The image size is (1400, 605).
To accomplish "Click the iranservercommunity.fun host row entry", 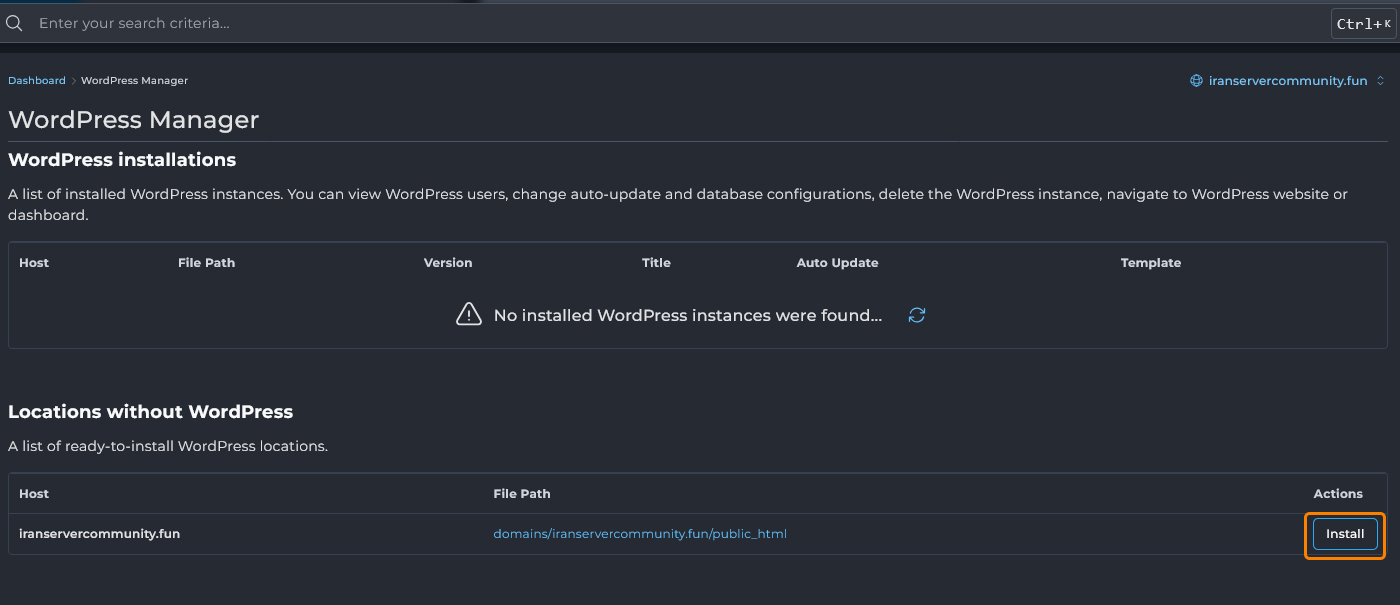I will 99,534.
